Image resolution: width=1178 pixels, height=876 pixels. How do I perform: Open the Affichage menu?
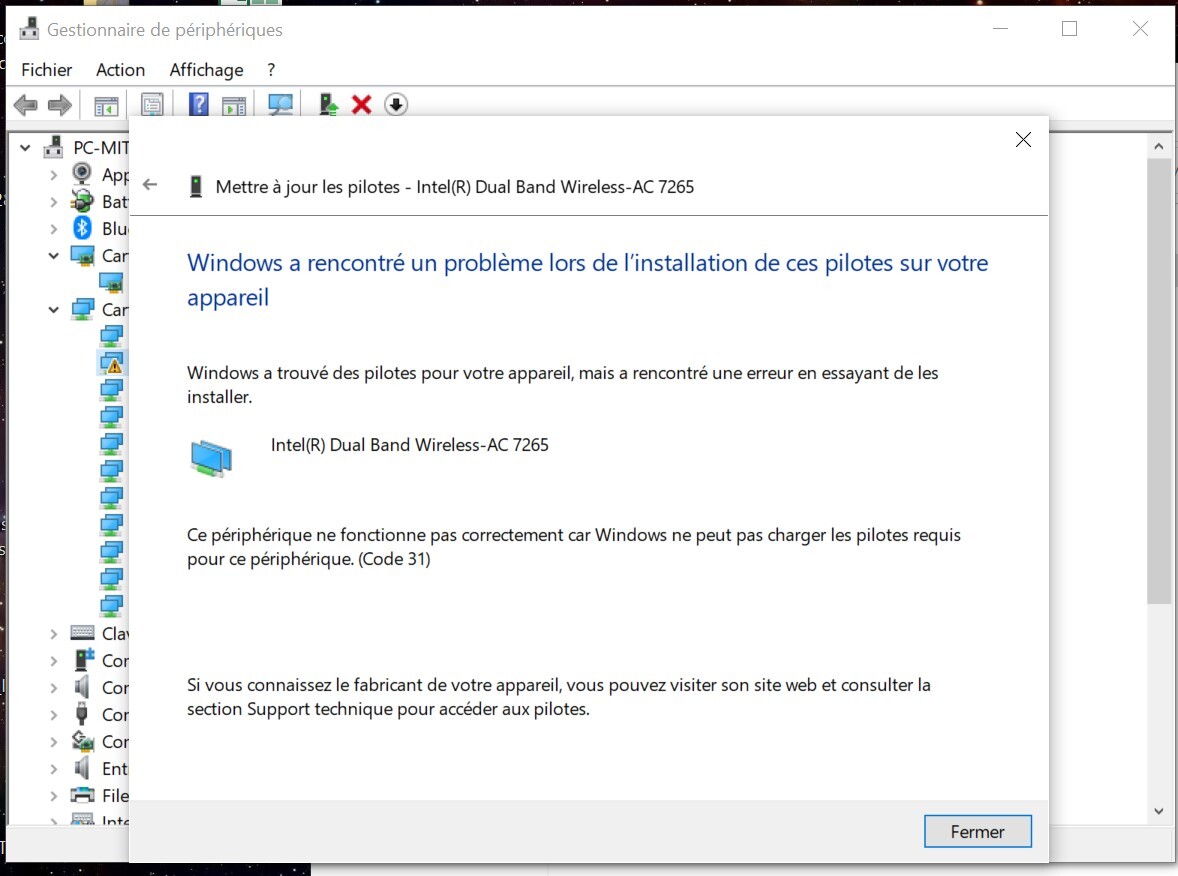pos(207,70)
